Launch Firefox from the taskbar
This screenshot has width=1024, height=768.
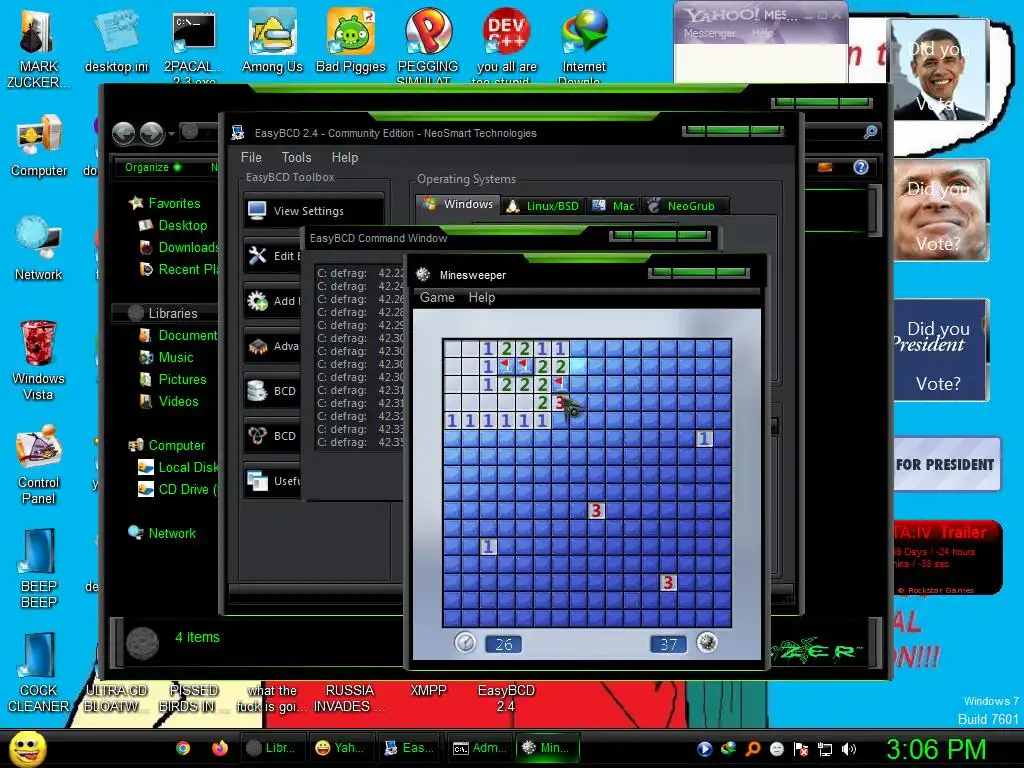point(220,748)
